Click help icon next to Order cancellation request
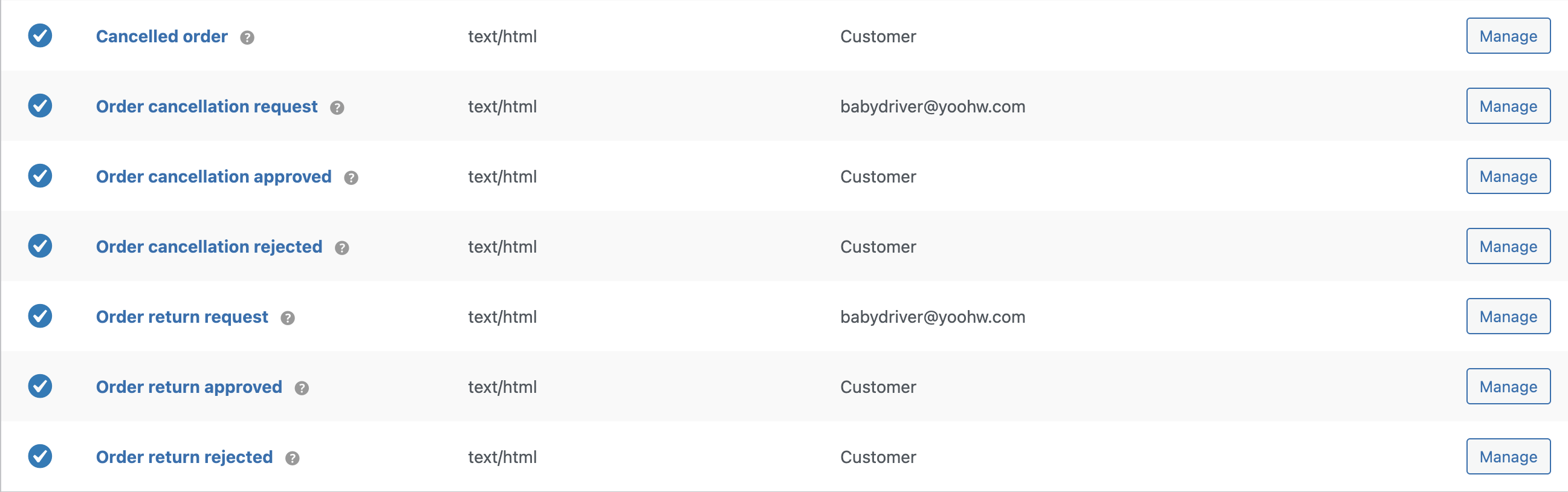1568x492 pixels. click(x=337, y=108)
